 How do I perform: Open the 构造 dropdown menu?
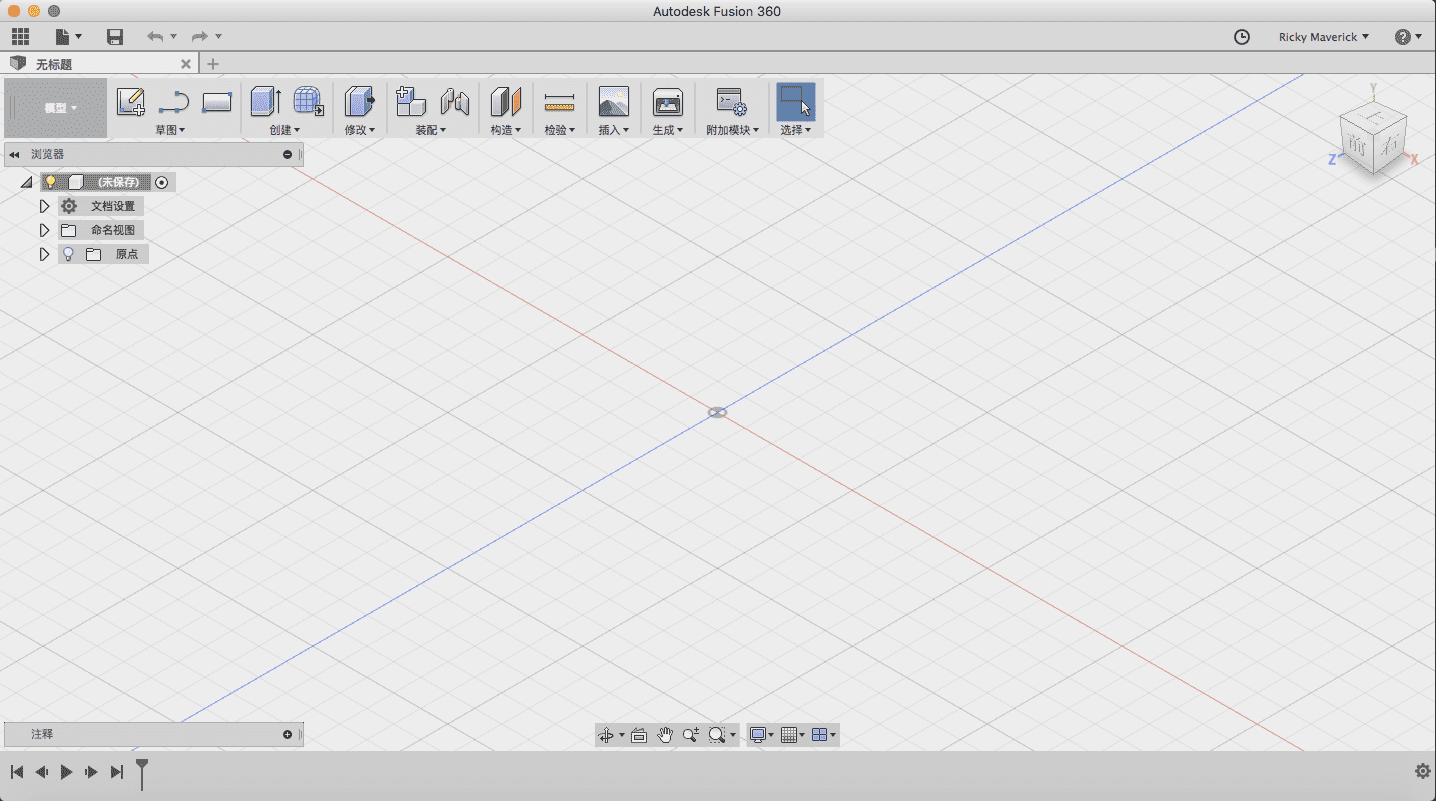click(x=506, y=130)
